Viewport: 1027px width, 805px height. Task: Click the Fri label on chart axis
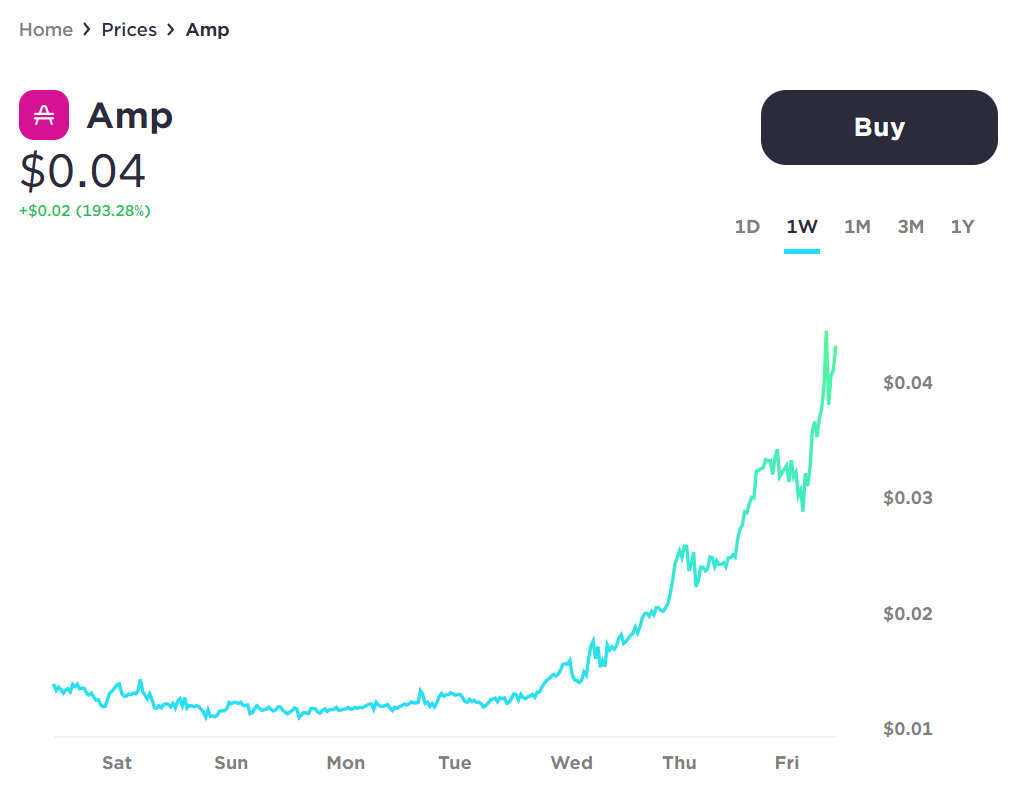[787, 762]
